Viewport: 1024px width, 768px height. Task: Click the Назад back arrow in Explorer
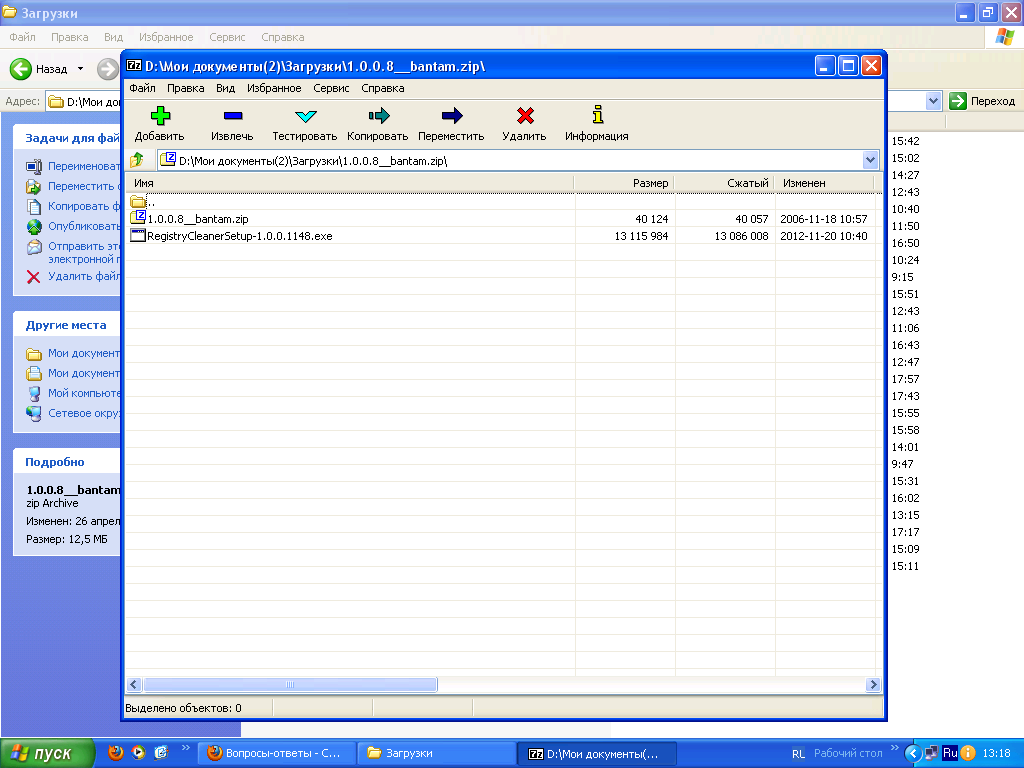click(21, 69)
